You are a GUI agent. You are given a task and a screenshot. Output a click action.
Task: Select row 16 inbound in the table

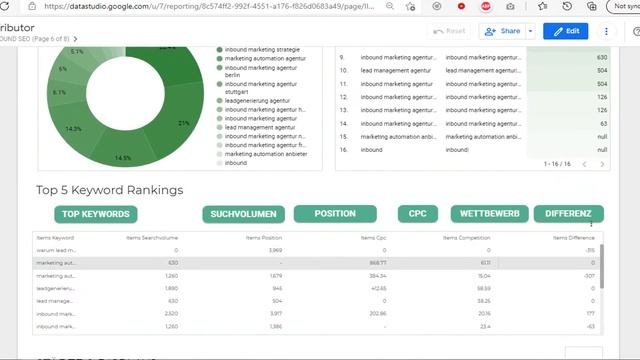point(473,150)
